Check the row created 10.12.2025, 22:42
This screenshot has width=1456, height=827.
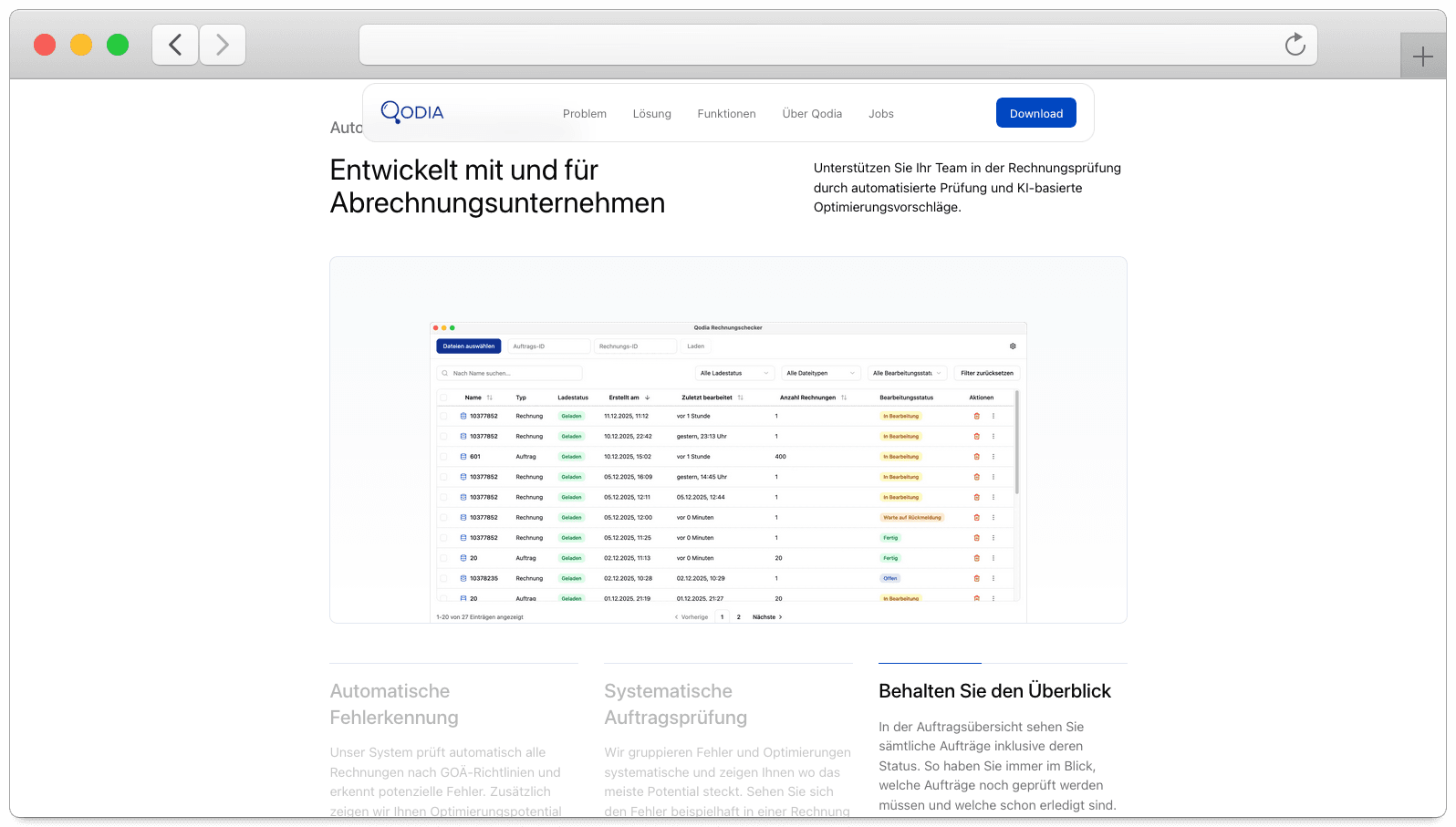(444, 436)
